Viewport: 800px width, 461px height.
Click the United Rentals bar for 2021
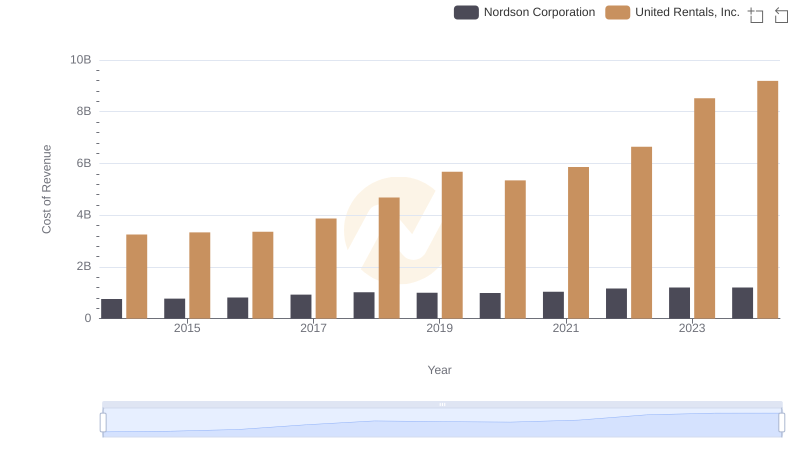(x=578, y=243)
